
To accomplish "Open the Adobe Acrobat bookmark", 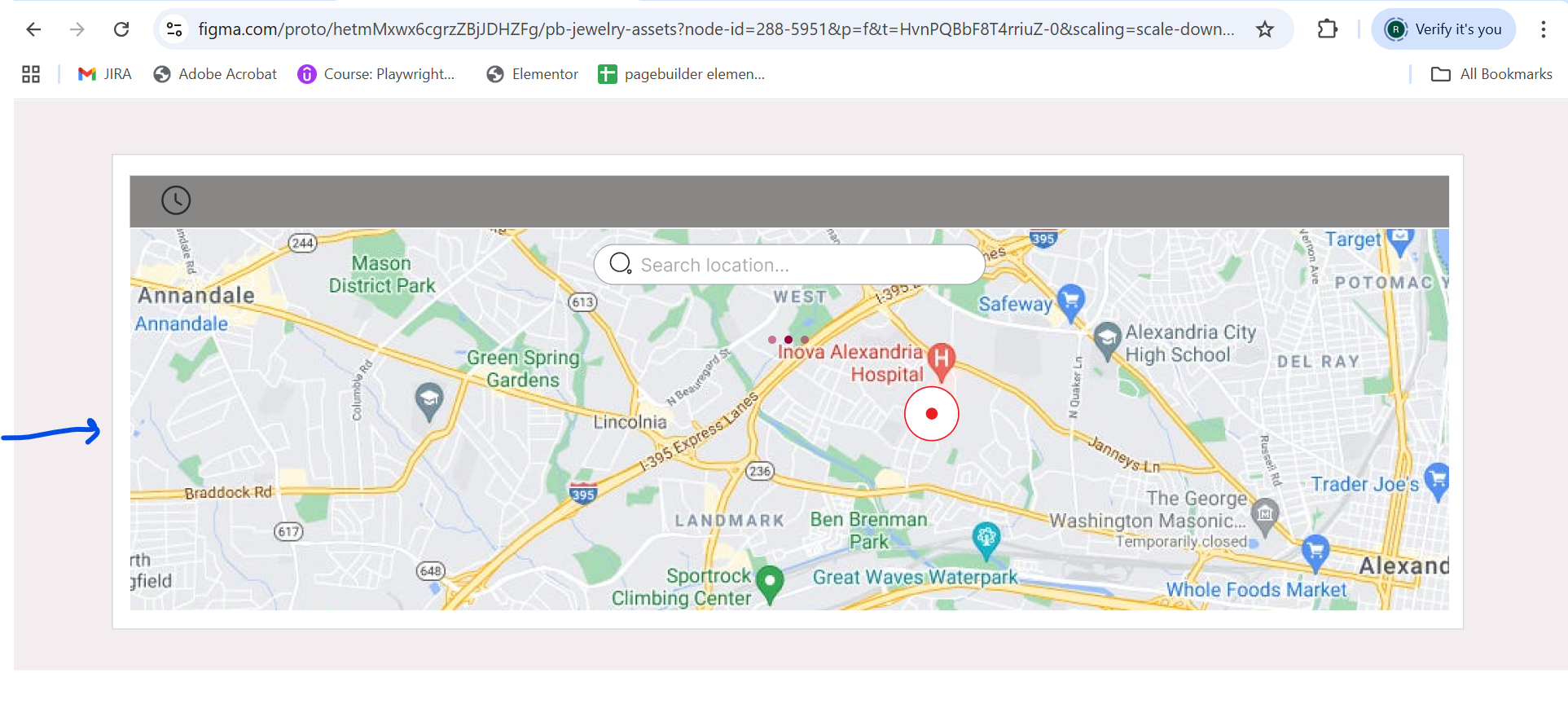I will [x=215, y=74].
